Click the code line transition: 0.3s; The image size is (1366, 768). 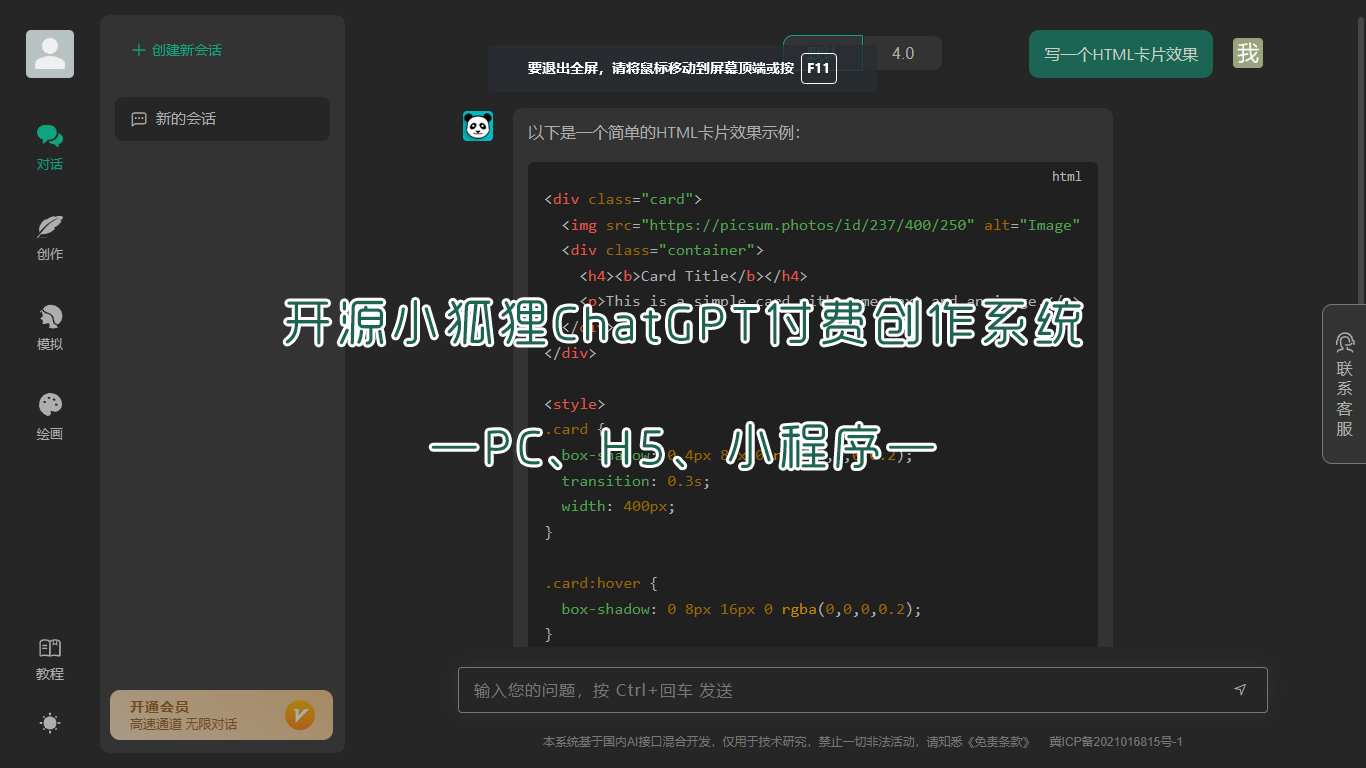[x=636, y=481]
